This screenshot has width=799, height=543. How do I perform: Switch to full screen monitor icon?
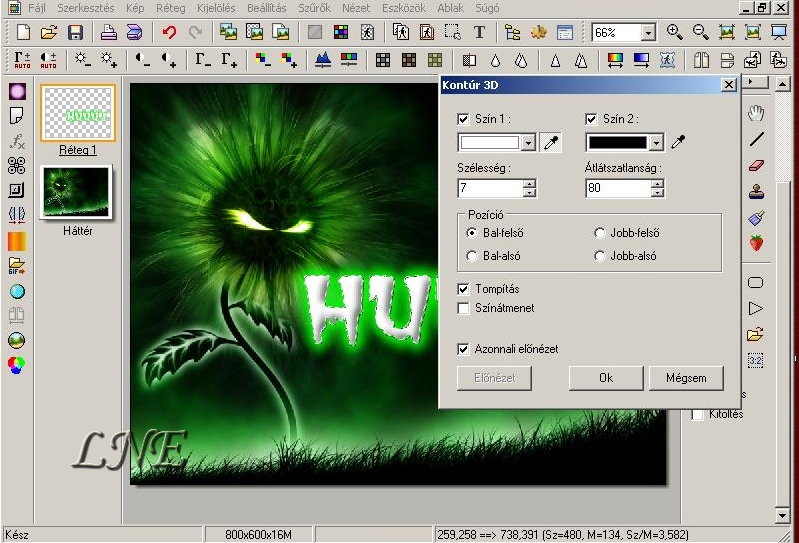(x=779, y=32)
